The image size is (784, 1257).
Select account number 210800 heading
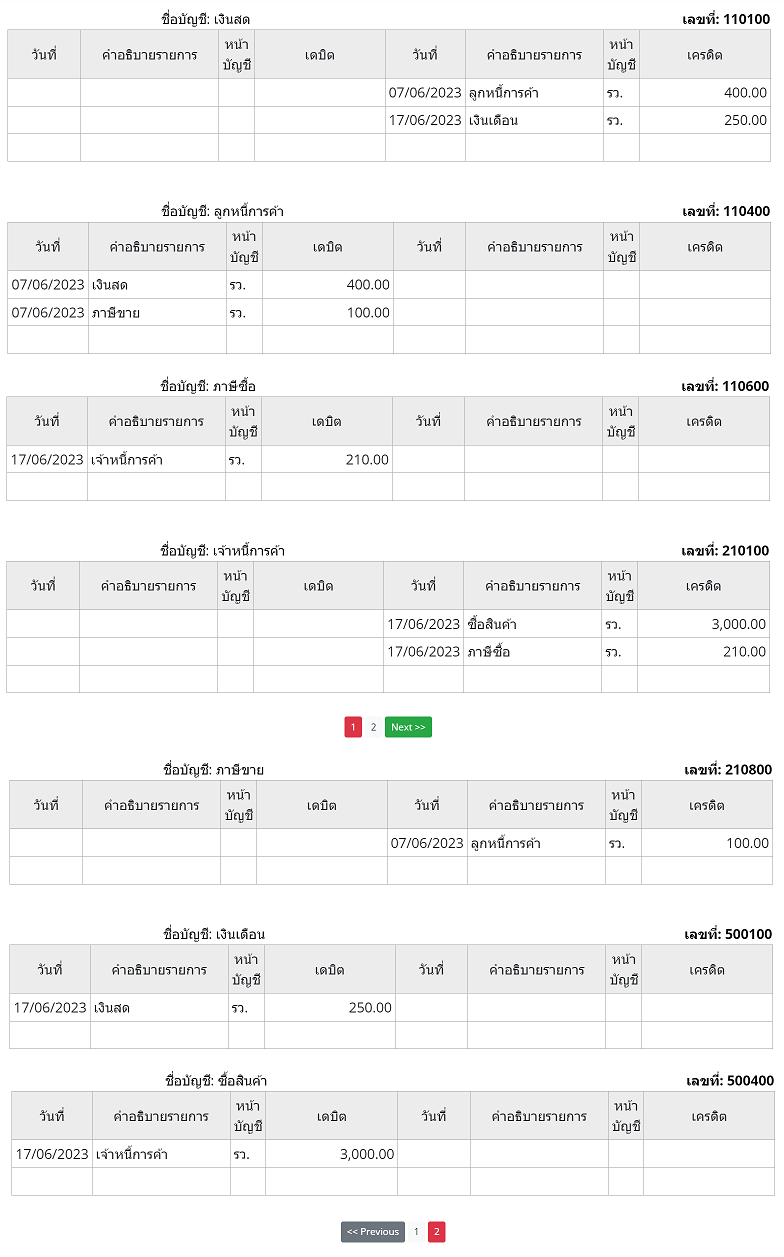pyautogui.click(x=728, y=770)
